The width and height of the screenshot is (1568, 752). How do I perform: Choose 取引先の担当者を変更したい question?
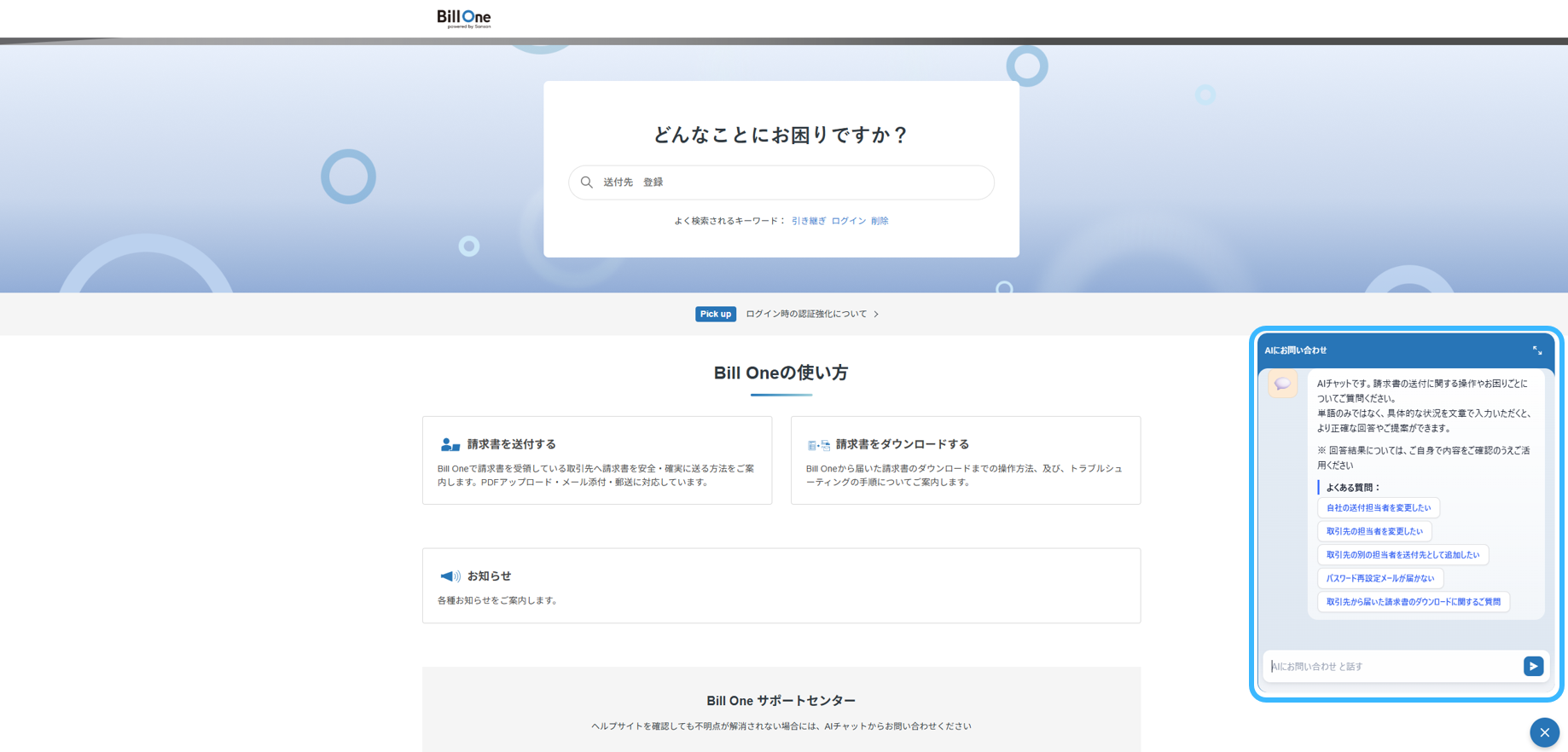1374,531
